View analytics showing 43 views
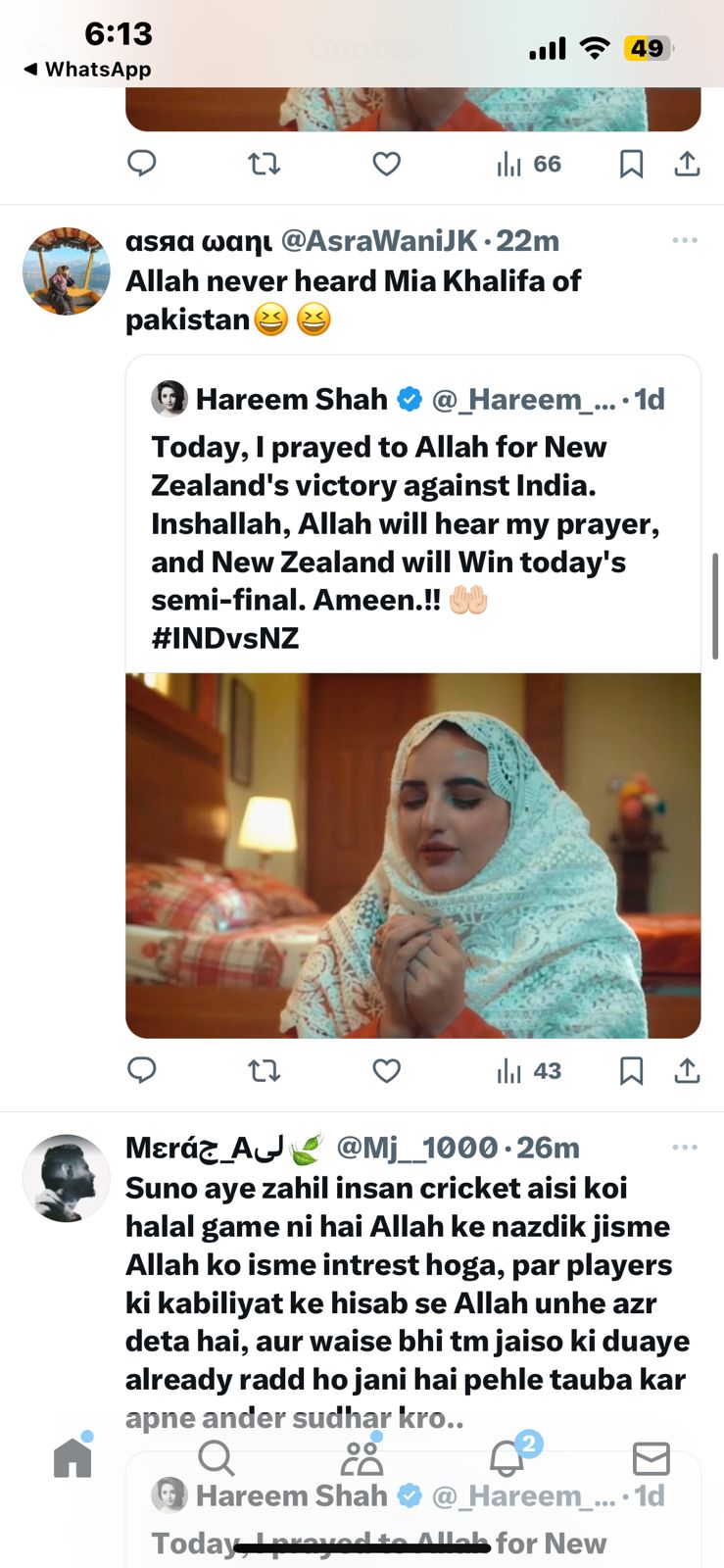 coord(529,1070)
